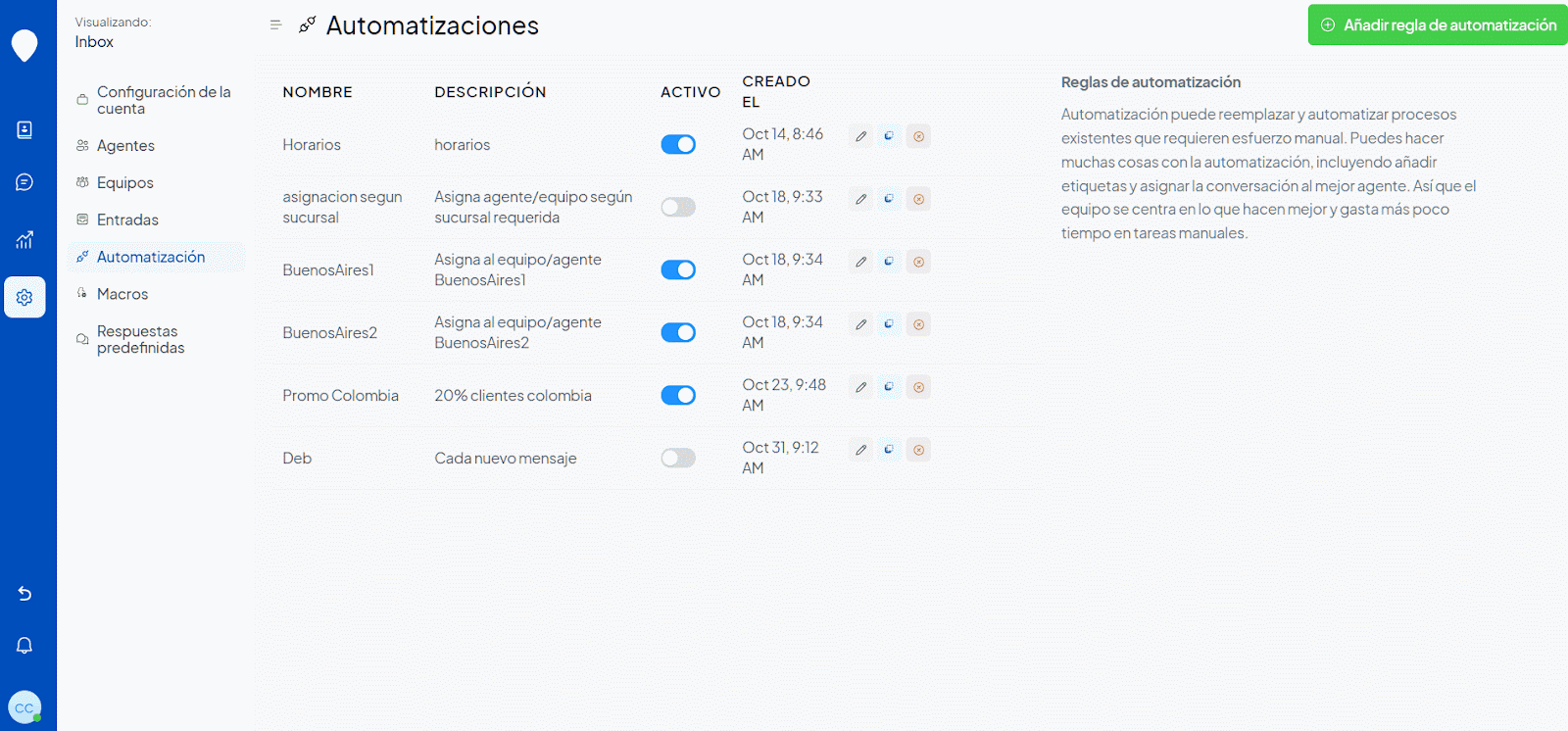Open Settings gear in blue sidebar
Viewport: 1568px width, 731px height.
24,297
